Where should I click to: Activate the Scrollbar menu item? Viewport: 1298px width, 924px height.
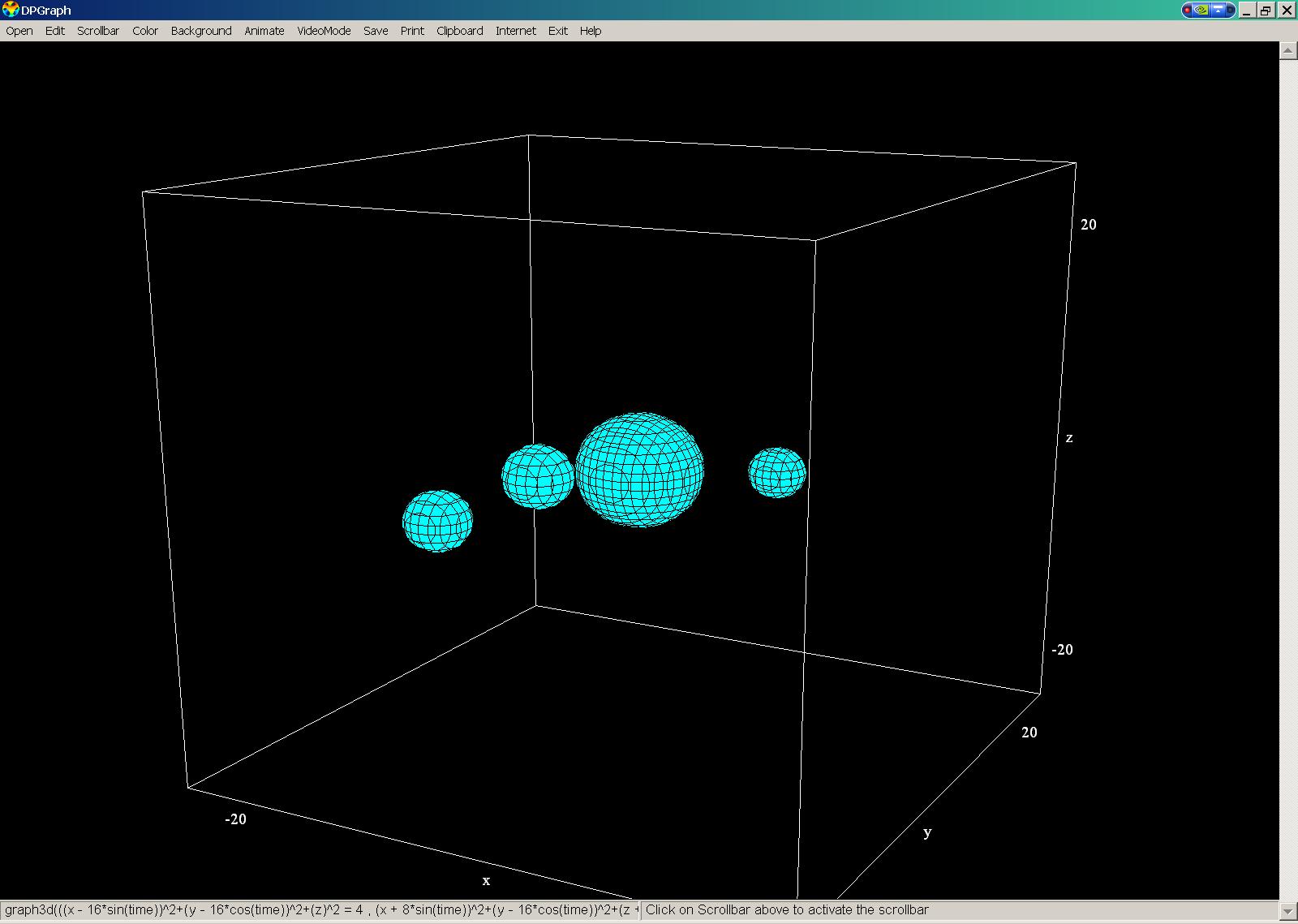pos(98,31)
